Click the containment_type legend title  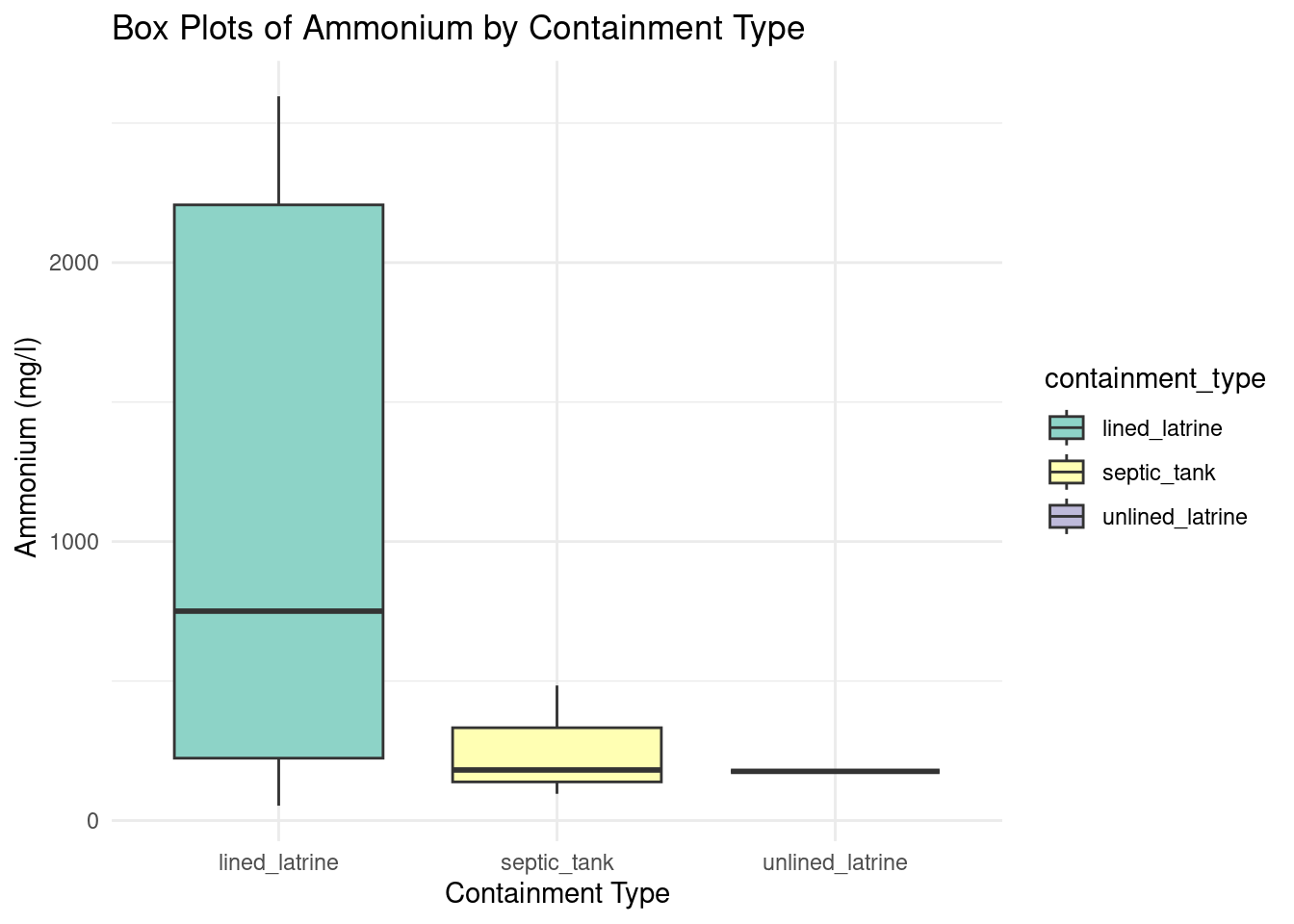[1154, 378]
